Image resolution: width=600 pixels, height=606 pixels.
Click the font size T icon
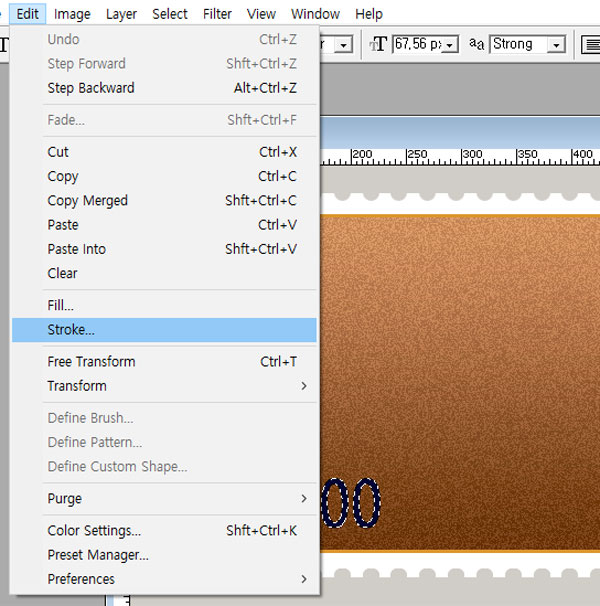pos(378,44)
